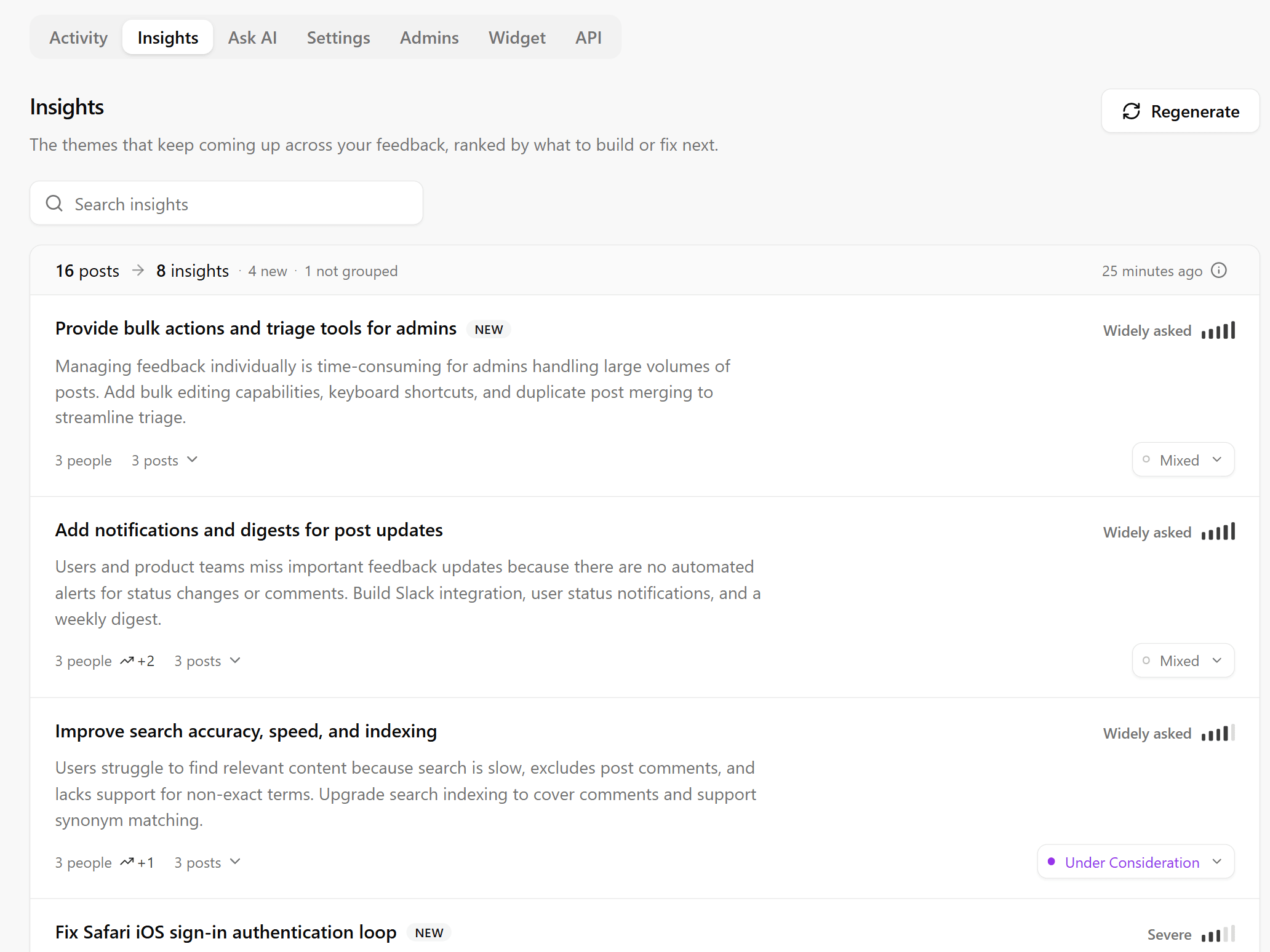Screen dimensions: 1270x952
Task: Click the +2 trending arrow icon
Action: (127, 661)
